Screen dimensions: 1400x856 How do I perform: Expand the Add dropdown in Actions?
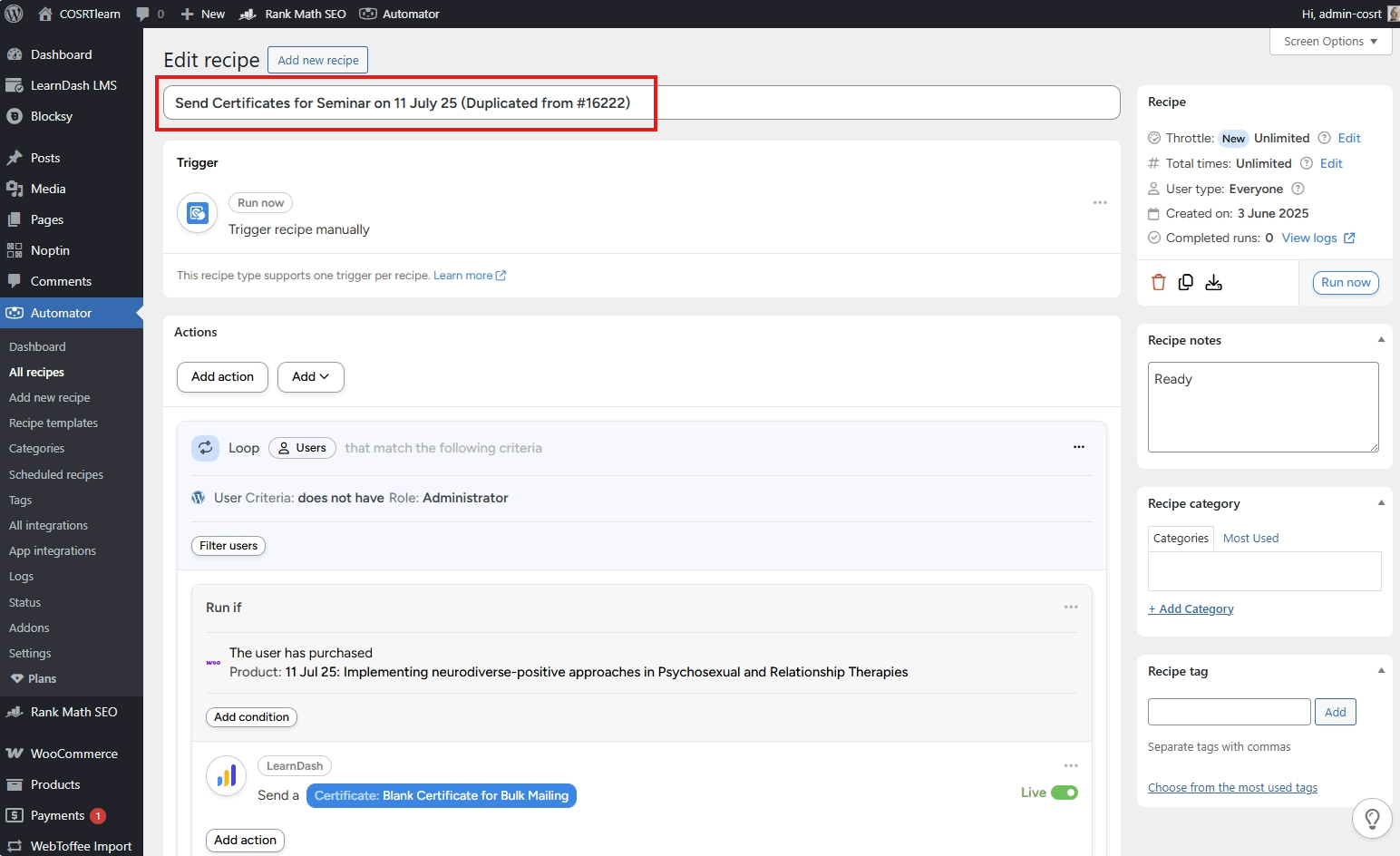310,377
